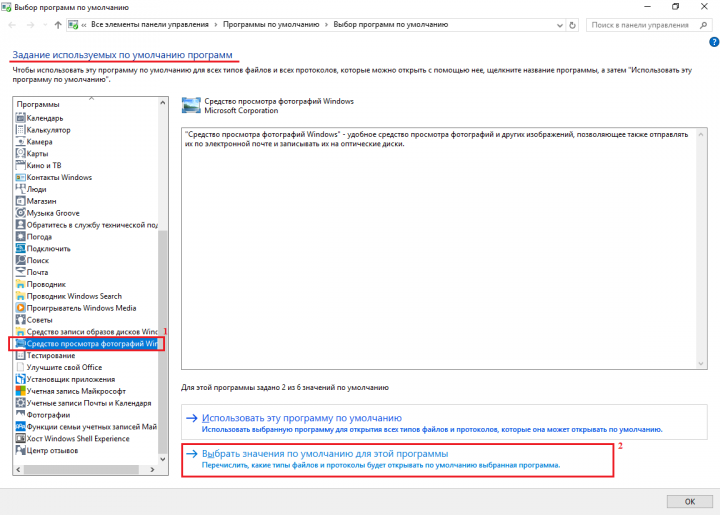Open address bar history dropdown
720x515 pixels.
click(x=559, y=25)
